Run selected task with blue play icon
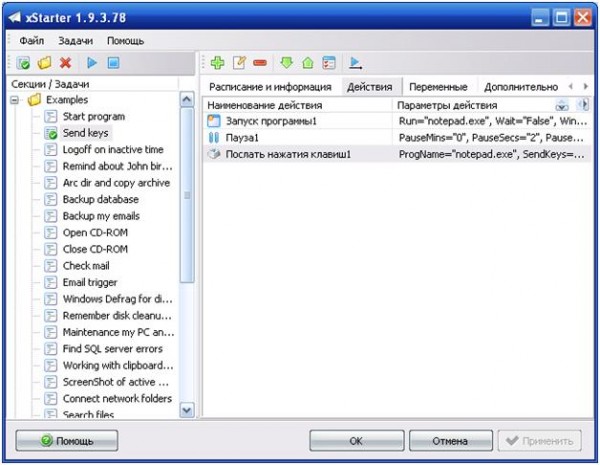Image resolution: width=600 pixels, height=465 pixels. [x=92, y=62]
